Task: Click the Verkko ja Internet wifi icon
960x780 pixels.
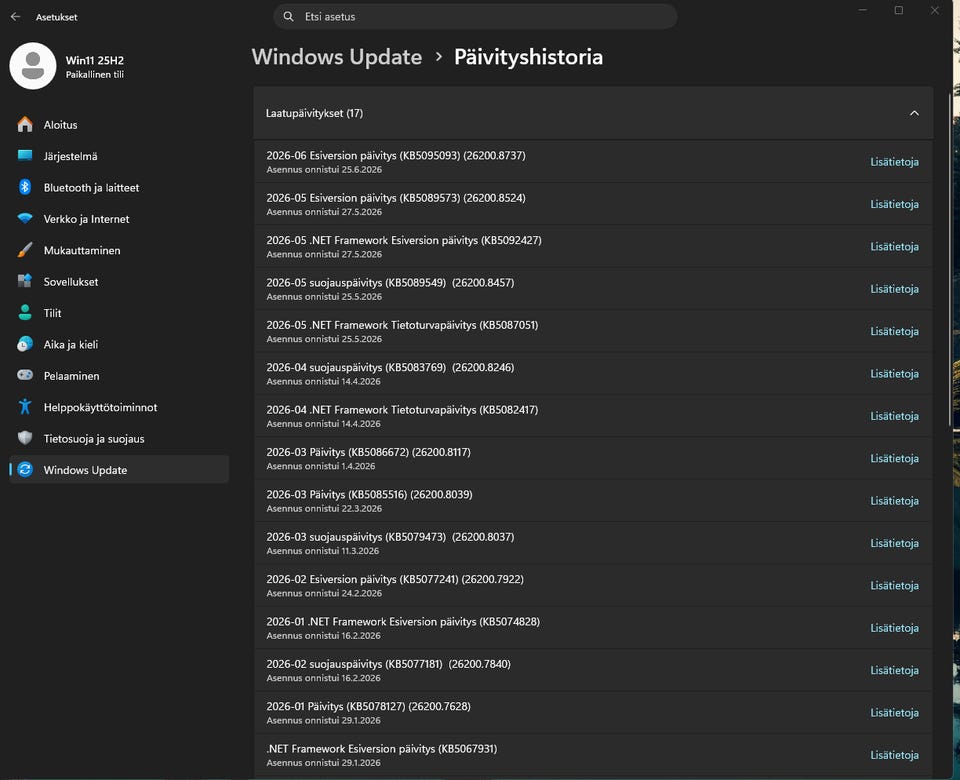Action: (25, 219)
